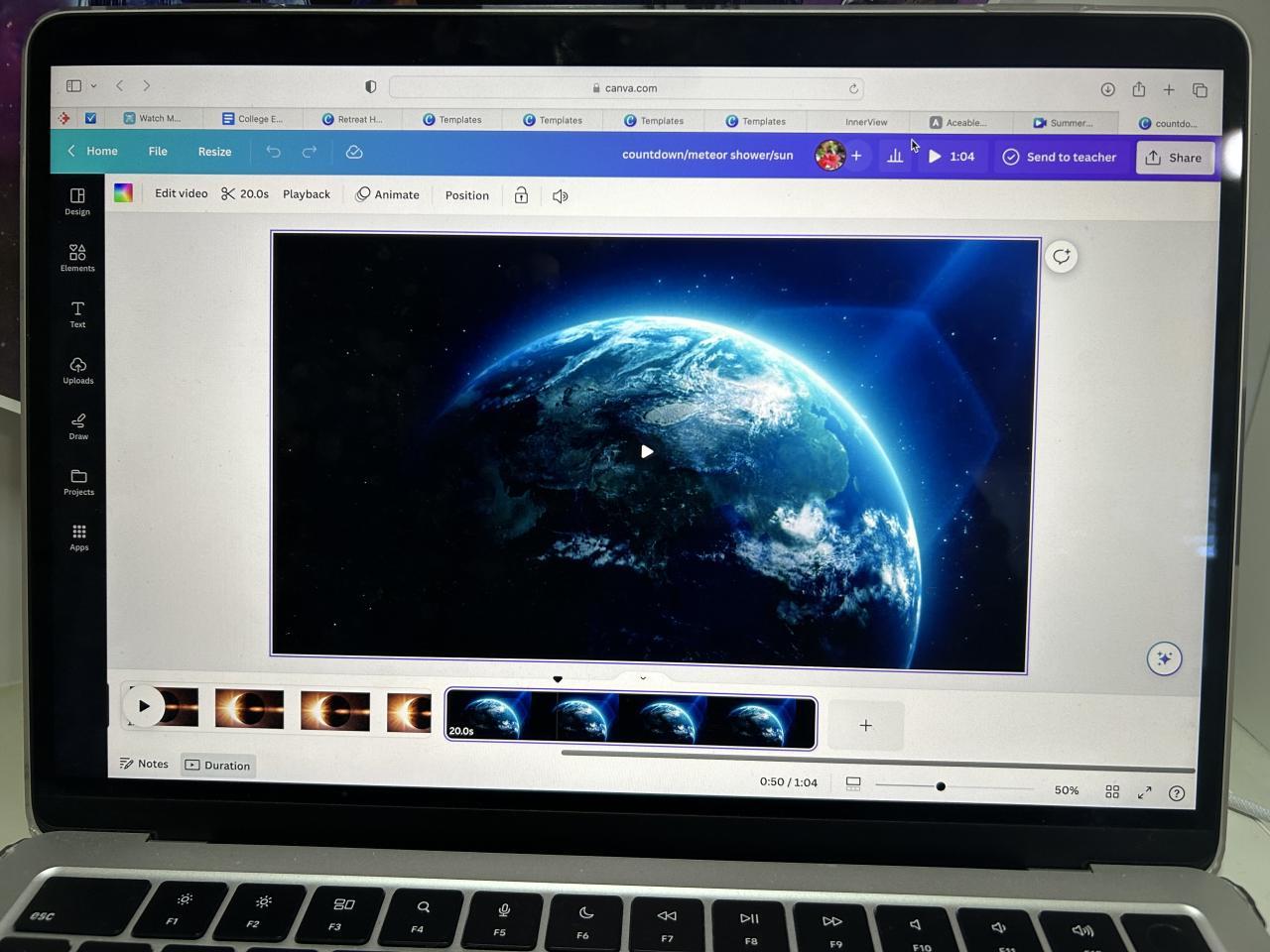Open the Projects folder panel
This screenshot has height=952, width=1270.
(x=79, y=482)
